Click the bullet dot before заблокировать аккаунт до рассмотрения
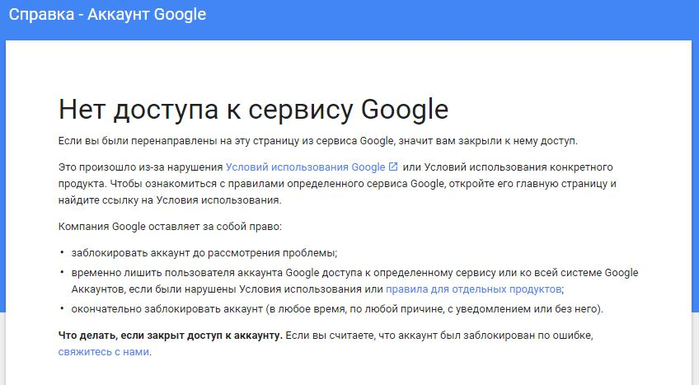The width and height of the screenshot is (699, 385). [x=62, y=253]
